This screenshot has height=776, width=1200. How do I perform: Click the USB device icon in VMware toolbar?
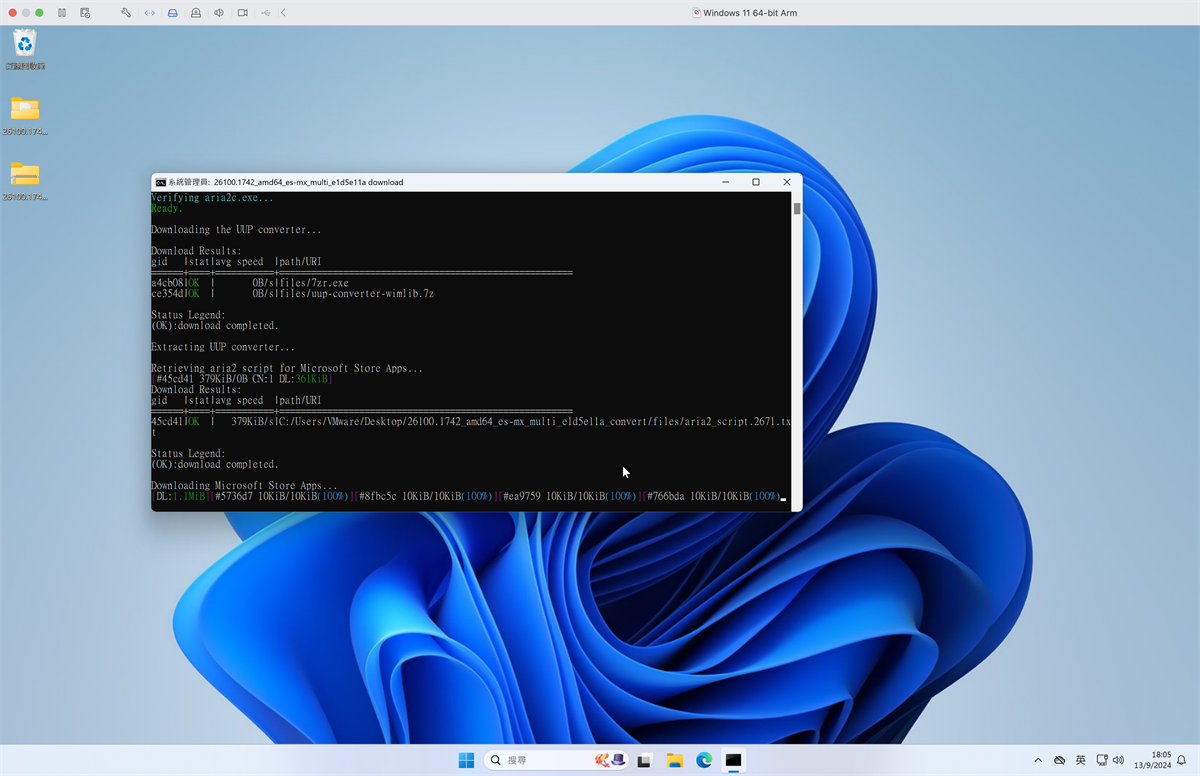pos(265,13)
